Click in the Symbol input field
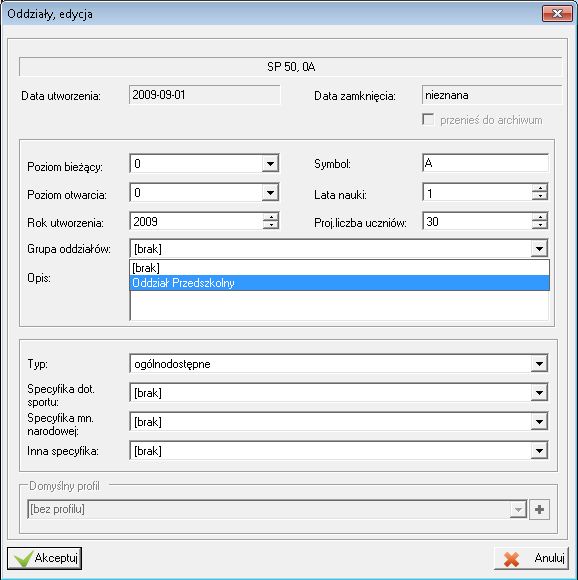Screen dimensions: 578x580 click(485, 163)
